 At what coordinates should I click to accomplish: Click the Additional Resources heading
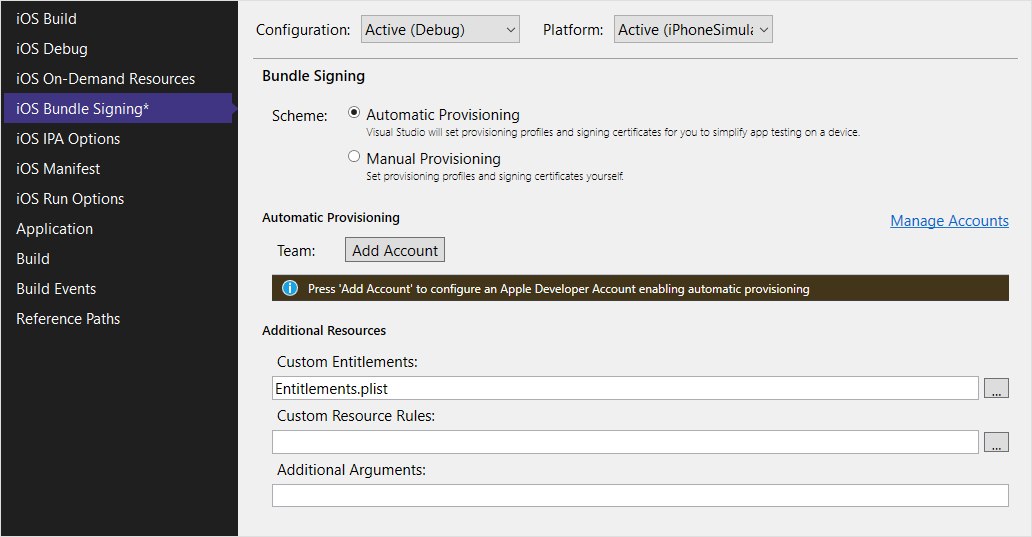point(324,330)
